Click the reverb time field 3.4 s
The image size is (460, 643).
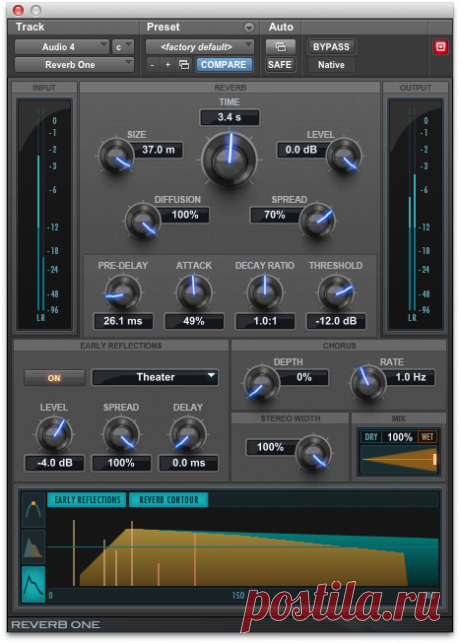click(230, 117)
